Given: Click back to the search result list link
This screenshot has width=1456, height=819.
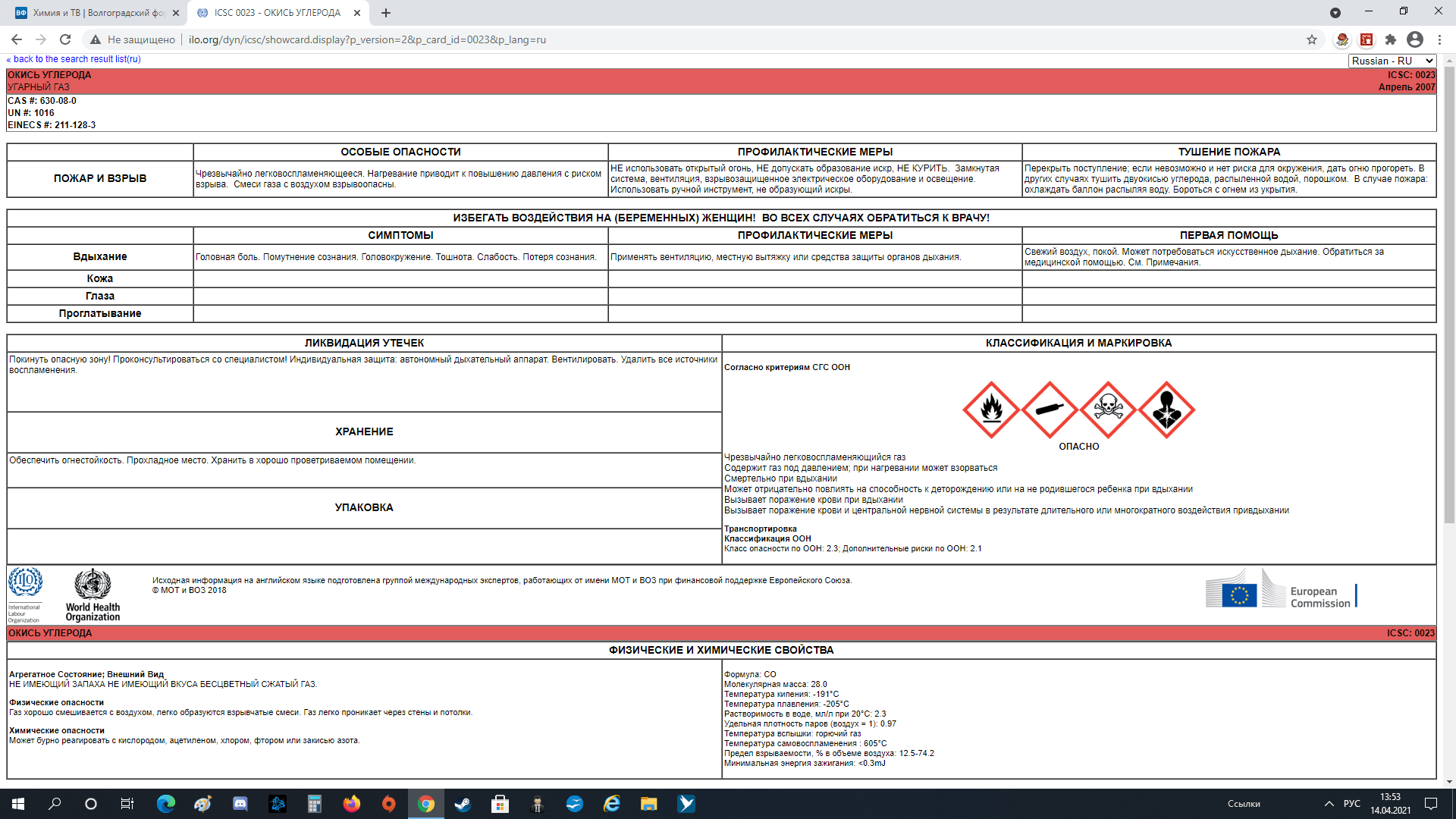Looking at the screenshot, I should coord(74,59).
